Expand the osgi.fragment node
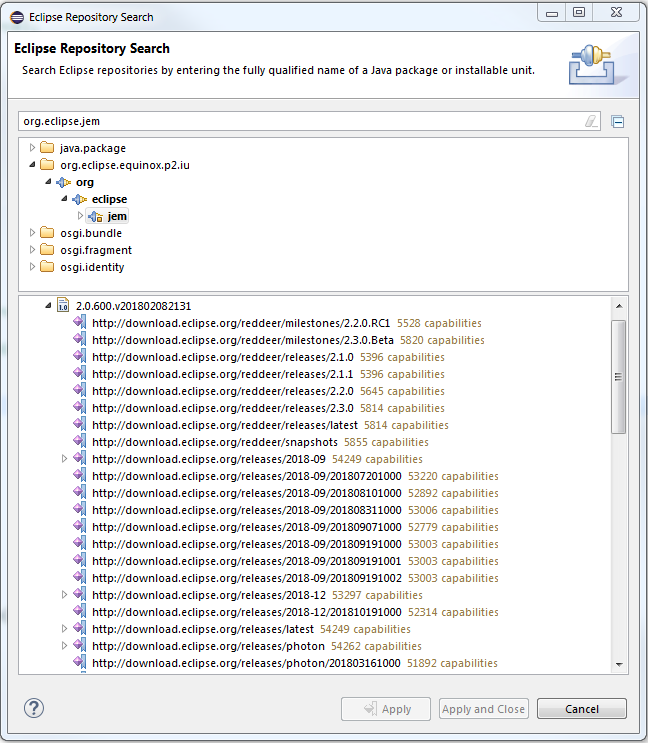This screenshot has width=648, height=743. (32, 250)
